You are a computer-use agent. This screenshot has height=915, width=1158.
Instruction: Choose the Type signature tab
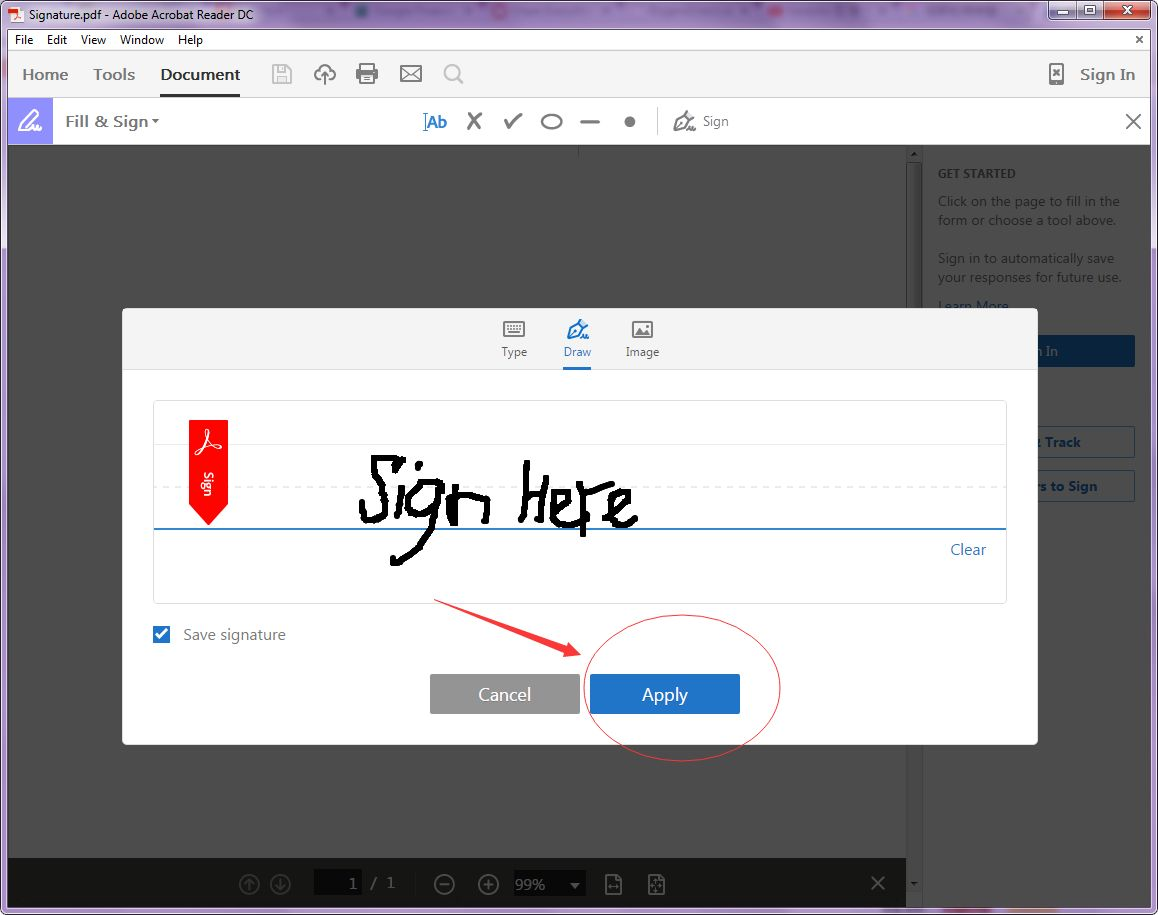click(514, 340)
